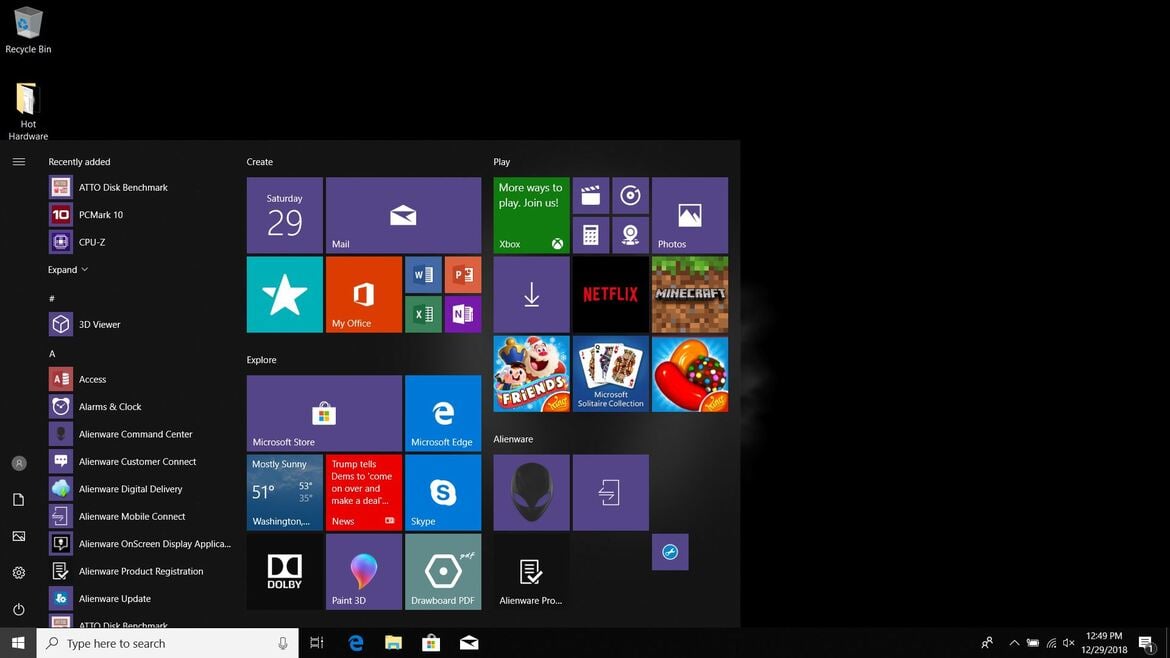Image resolution: width=1170 pixels, height=658 pixels.
Task: Open the Xbox tile
Action: point(531,215)
